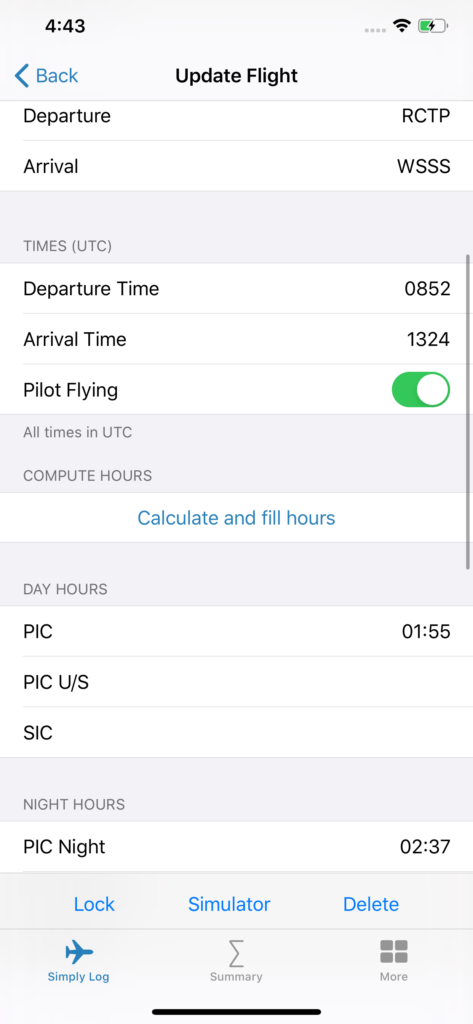Select the empty SIC field
The height and width of the screenshot is (1024, 473).
coord(236,733)
